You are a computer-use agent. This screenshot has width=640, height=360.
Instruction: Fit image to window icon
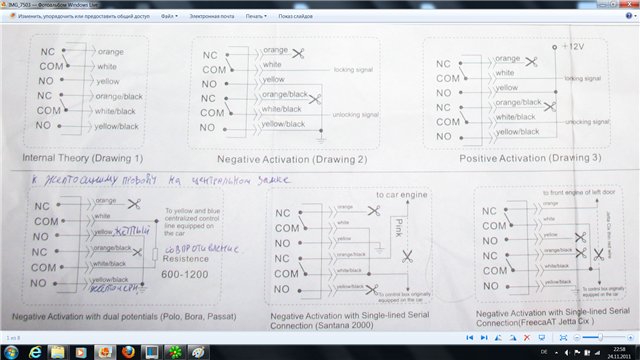[563, 338]
